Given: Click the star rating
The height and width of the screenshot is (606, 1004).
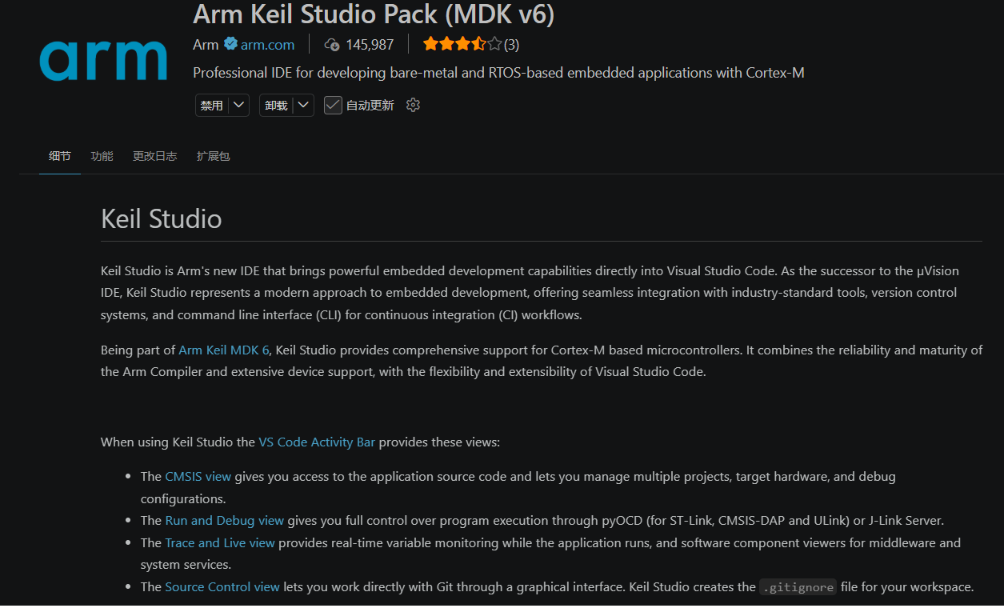Looking at the screenshot, I should 462,44.
